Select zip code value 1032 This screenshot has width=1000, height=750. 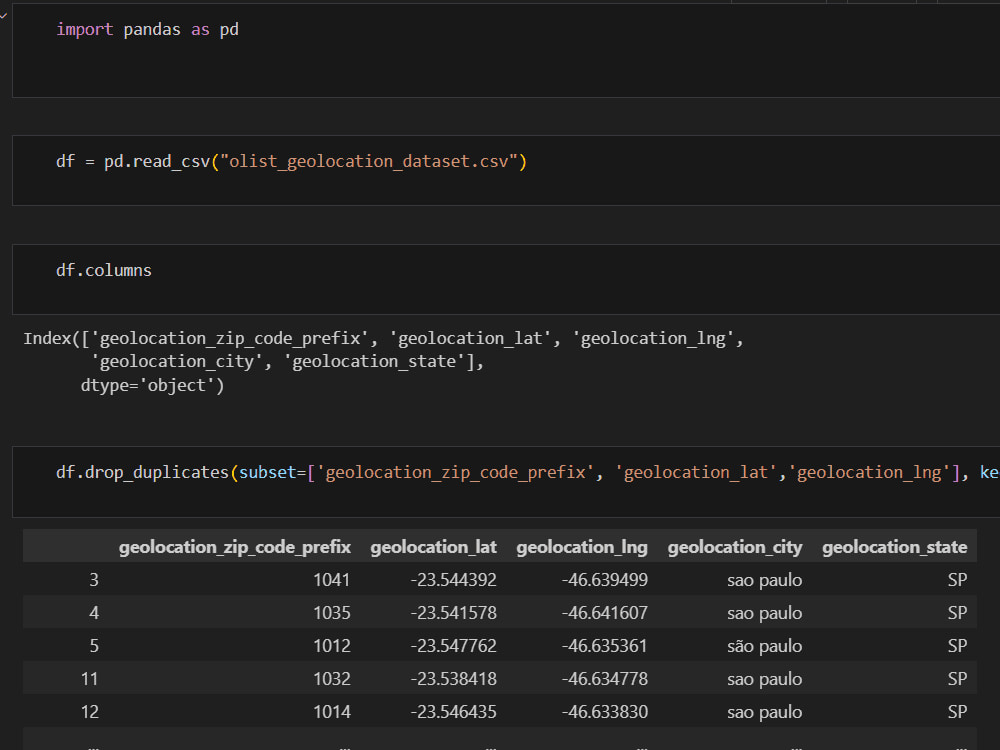coord(332,679)
